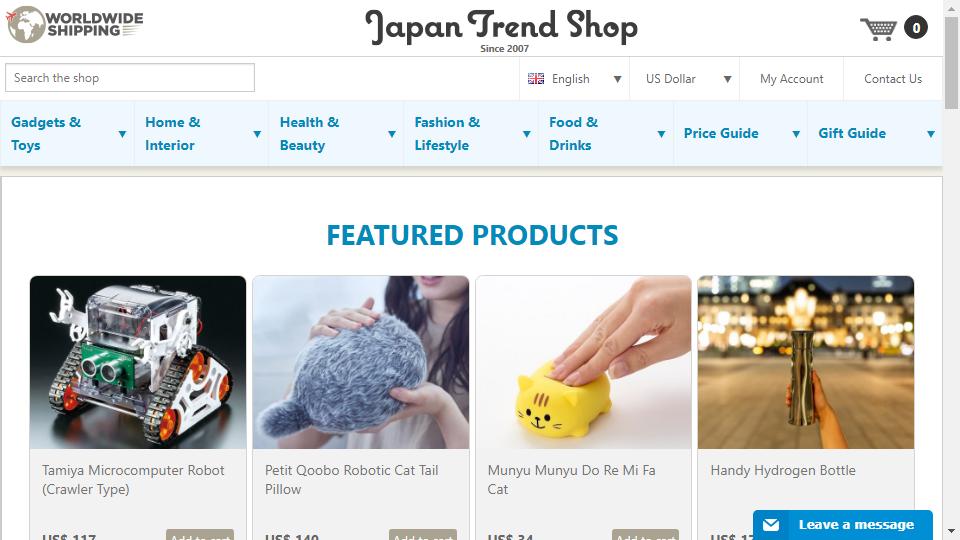Click the envelope icon in Leave a message
The width and height of the screenshot is (960, 540).
coord(771,525)
